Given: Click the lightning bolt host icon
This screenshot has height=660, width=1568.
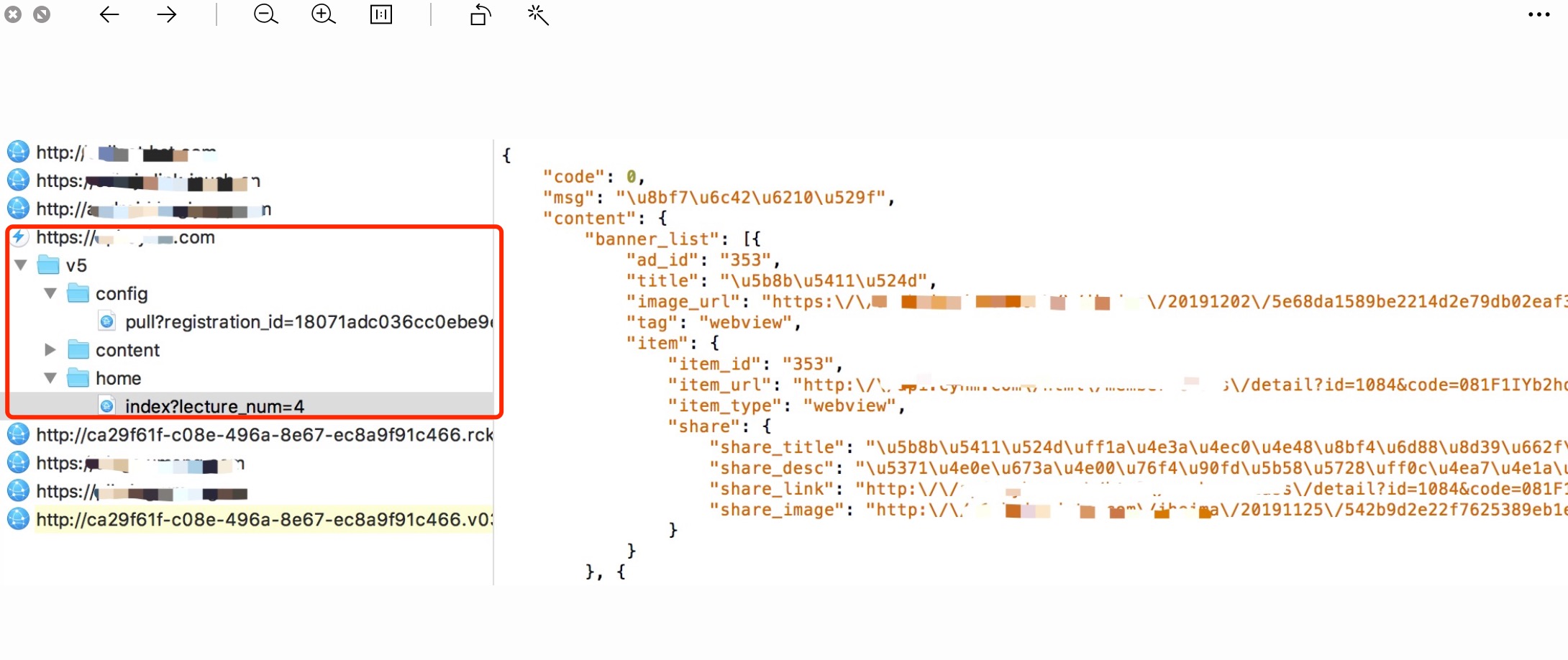Looking at the screenshot, I should (18, 237).
